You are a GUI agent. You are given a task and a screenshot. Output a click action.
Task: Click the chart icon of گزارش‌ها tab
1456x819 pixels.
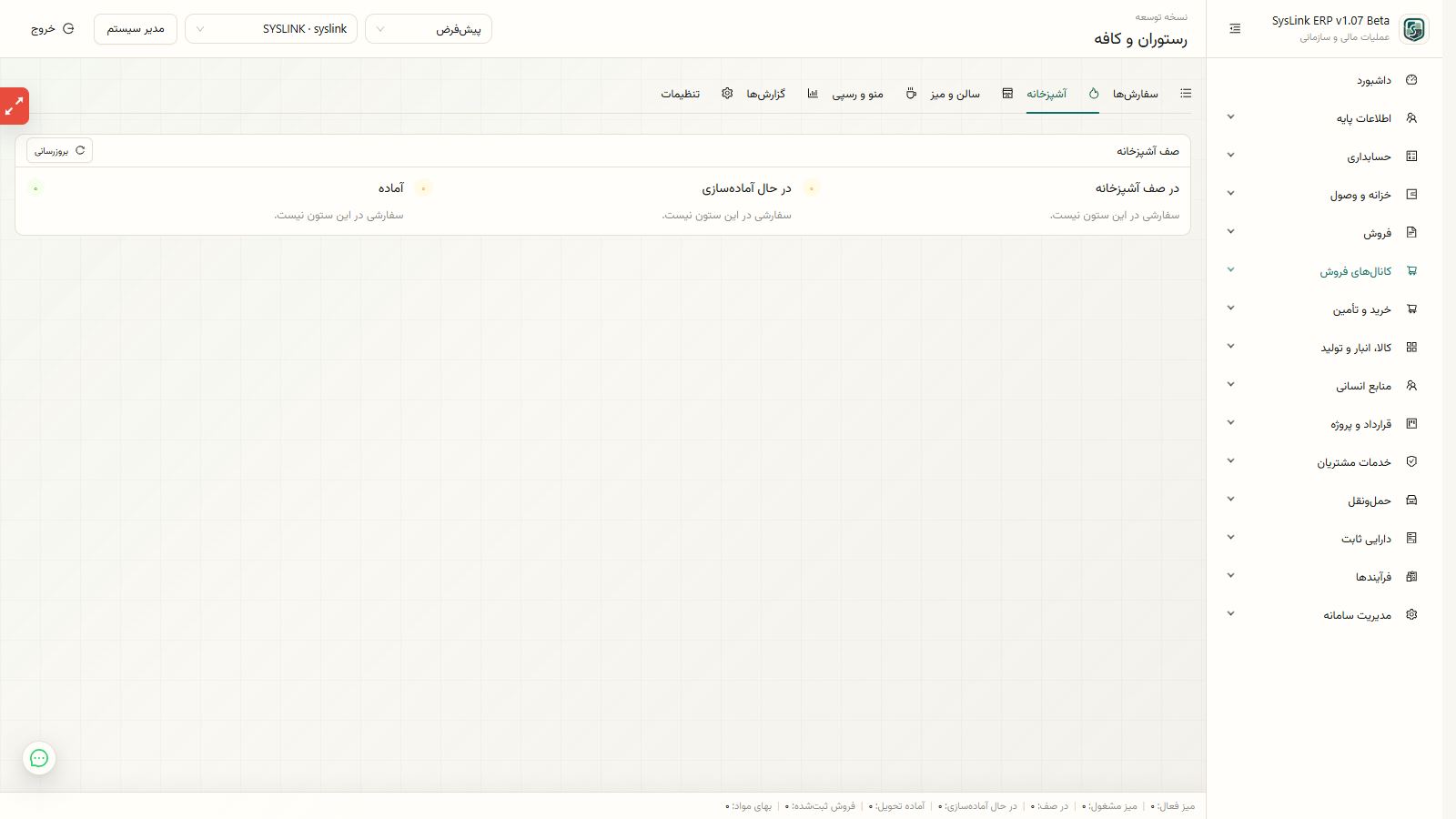[813, 94]
